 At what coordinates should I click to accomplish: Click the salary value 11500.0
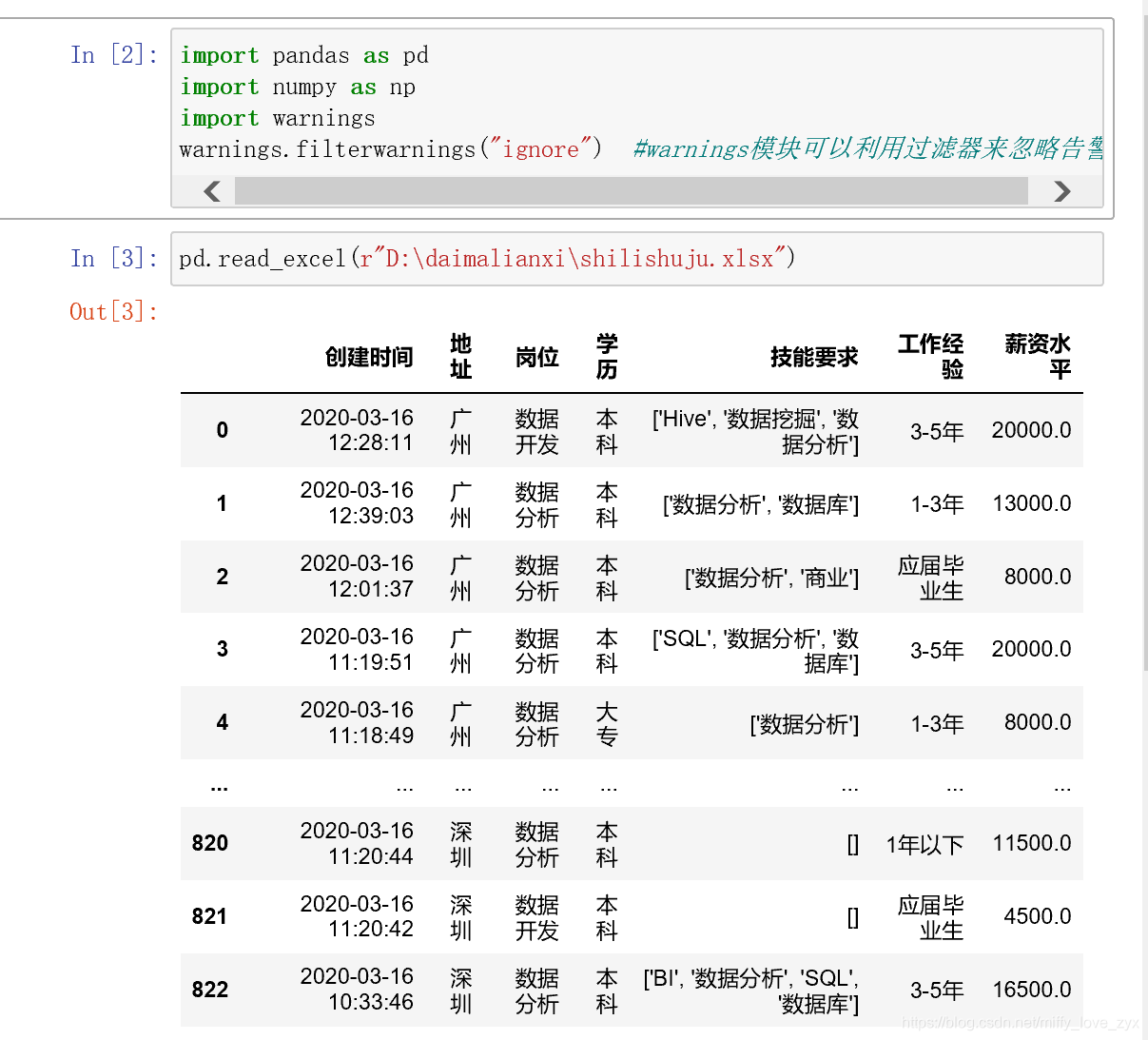click(1032, 843)
